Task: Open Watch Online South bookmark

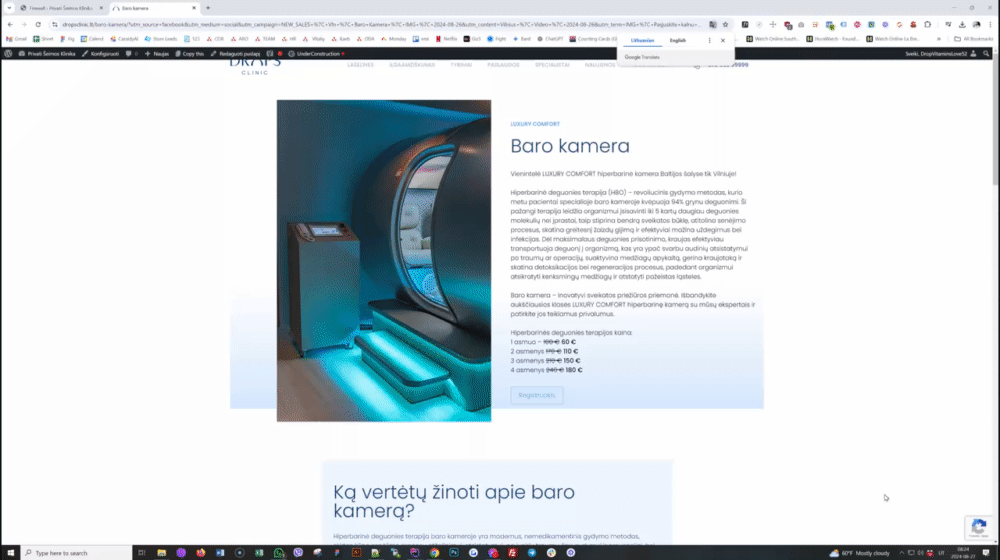Action: [772, 39]
